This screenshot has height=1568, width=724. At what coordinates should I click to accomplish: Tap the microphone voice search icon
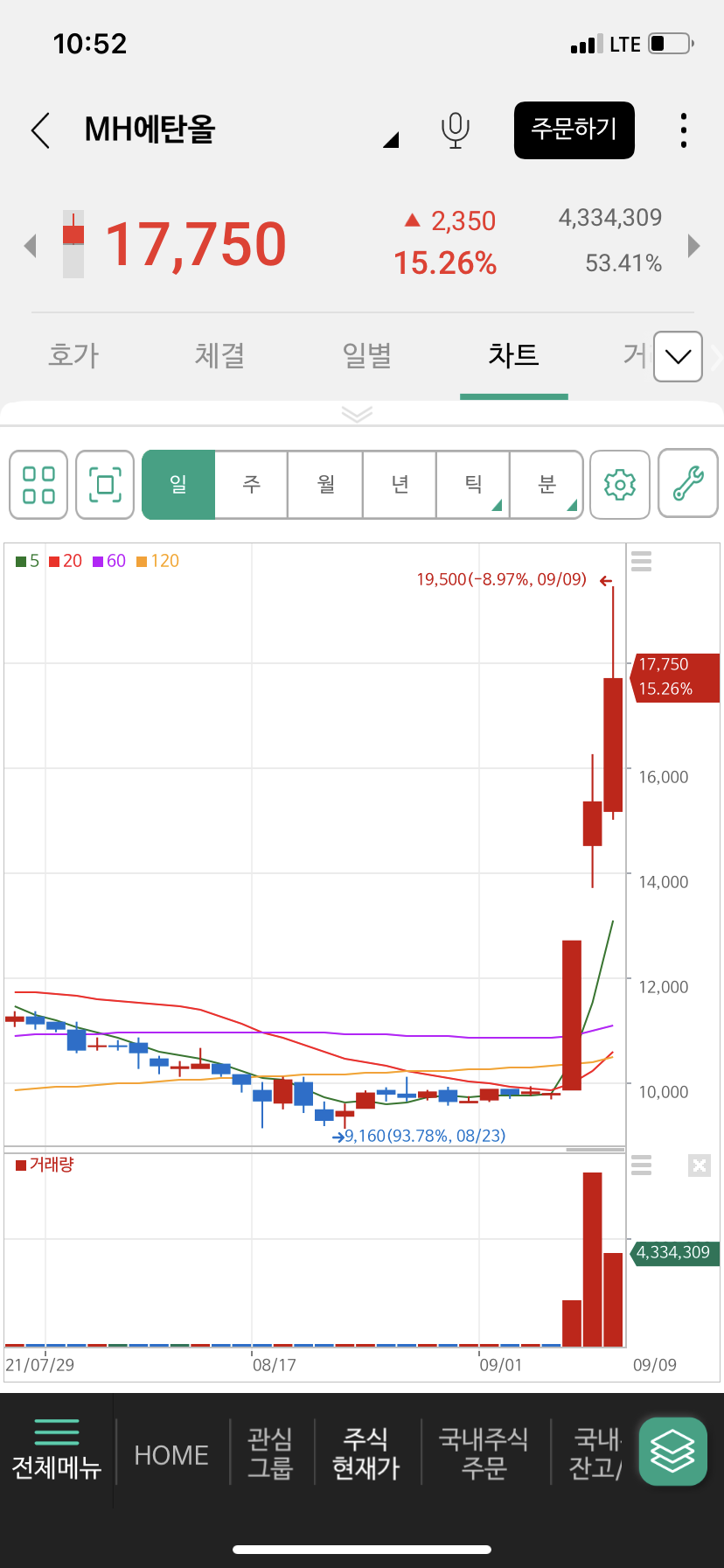[455, 130]
